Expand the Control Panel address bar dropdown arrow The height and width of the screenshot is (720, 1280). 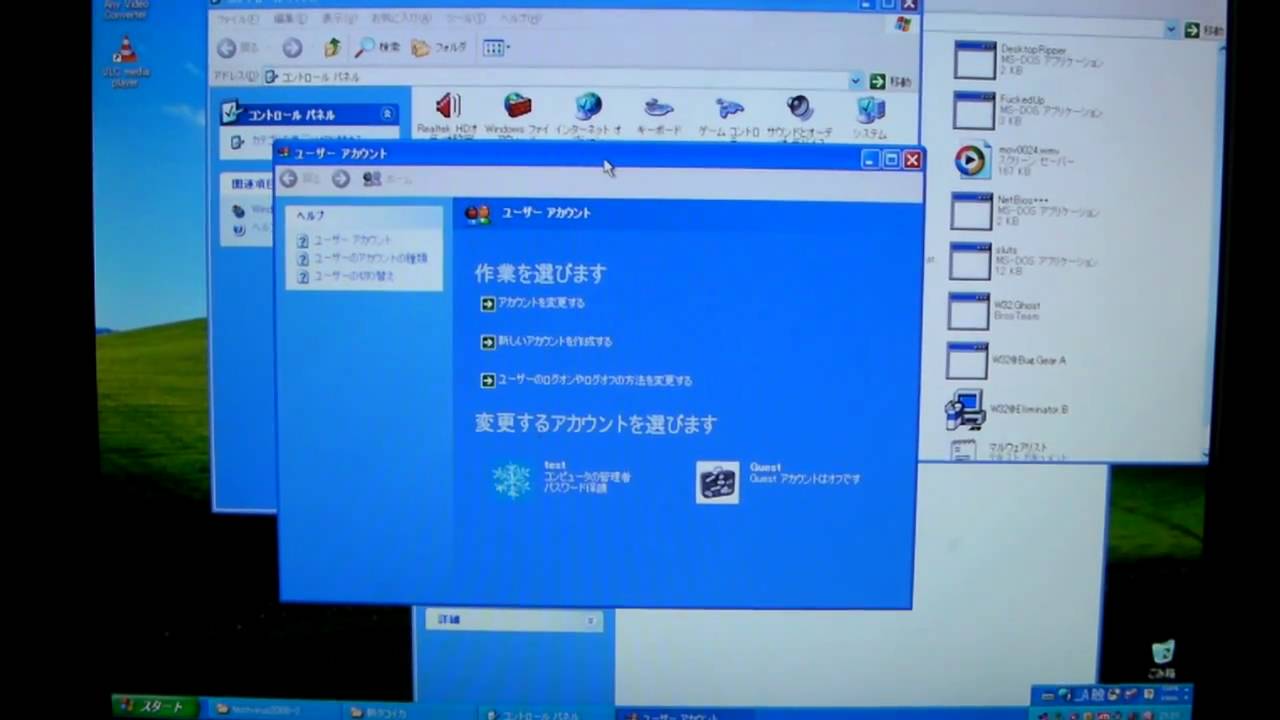pos(856,80)
